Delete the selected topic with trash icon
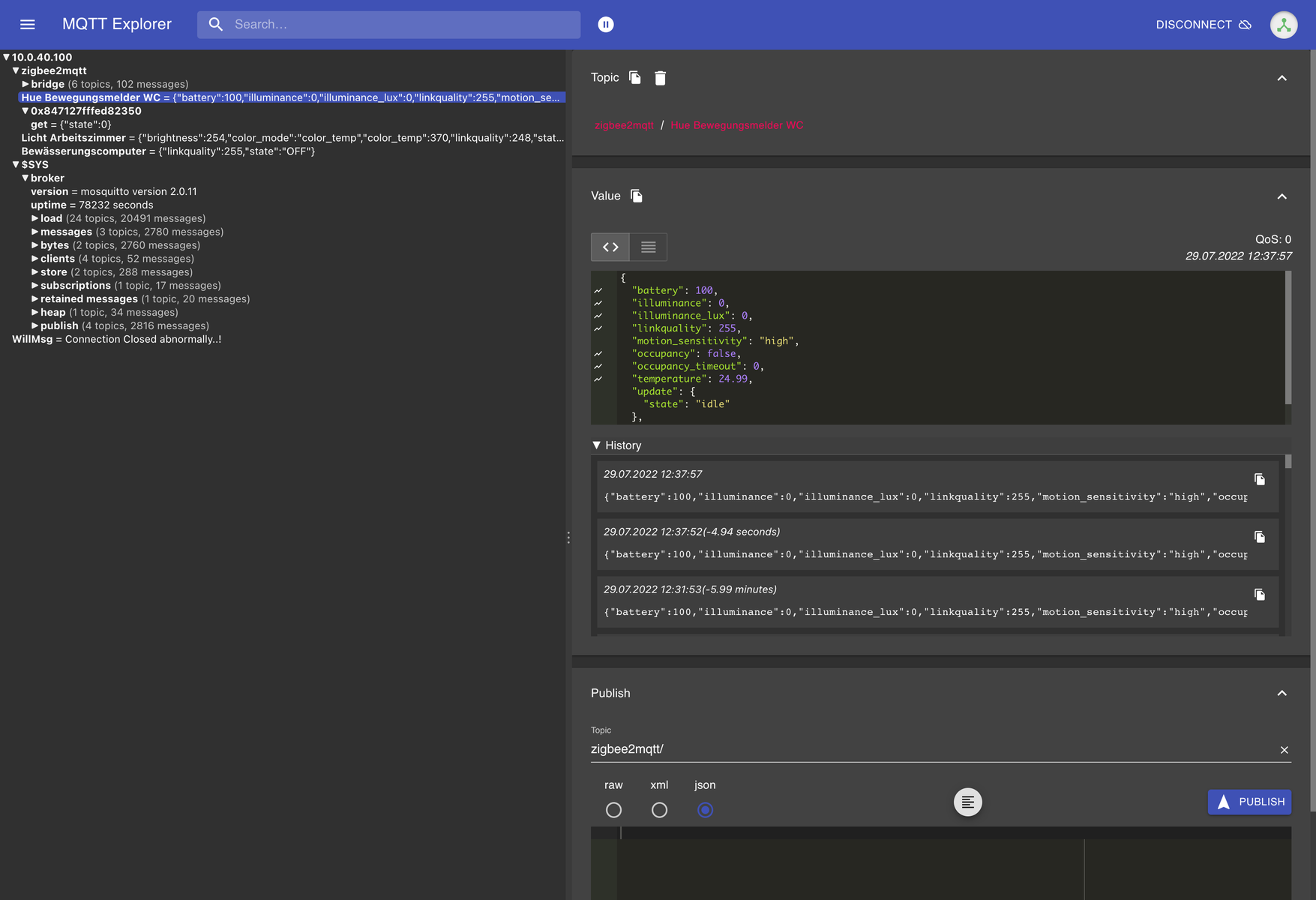 [660, 78]
